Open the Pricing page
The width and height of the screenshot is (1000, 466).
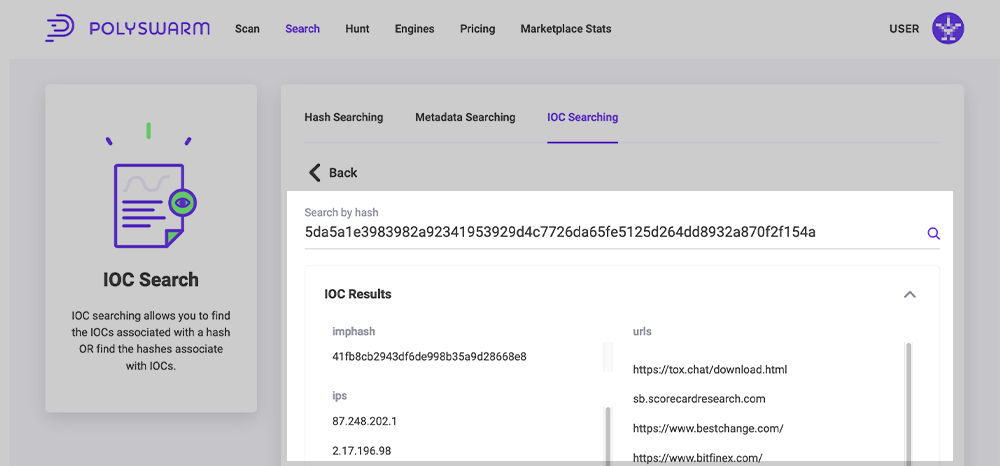click(478, 29)
